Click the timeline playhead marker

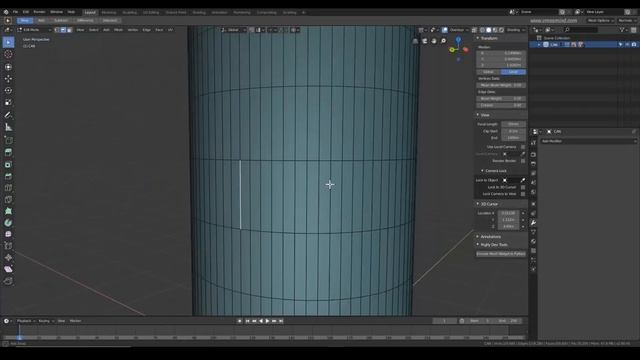click(19, 337)
